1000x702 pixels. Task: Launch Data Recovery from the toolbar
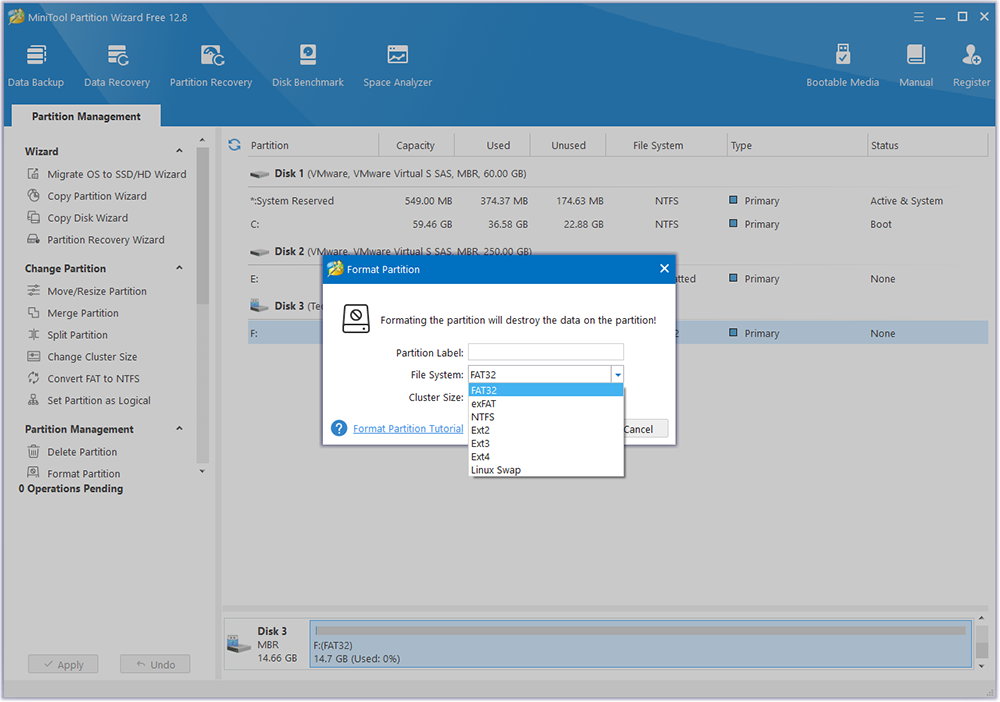(x=117, y=66)
